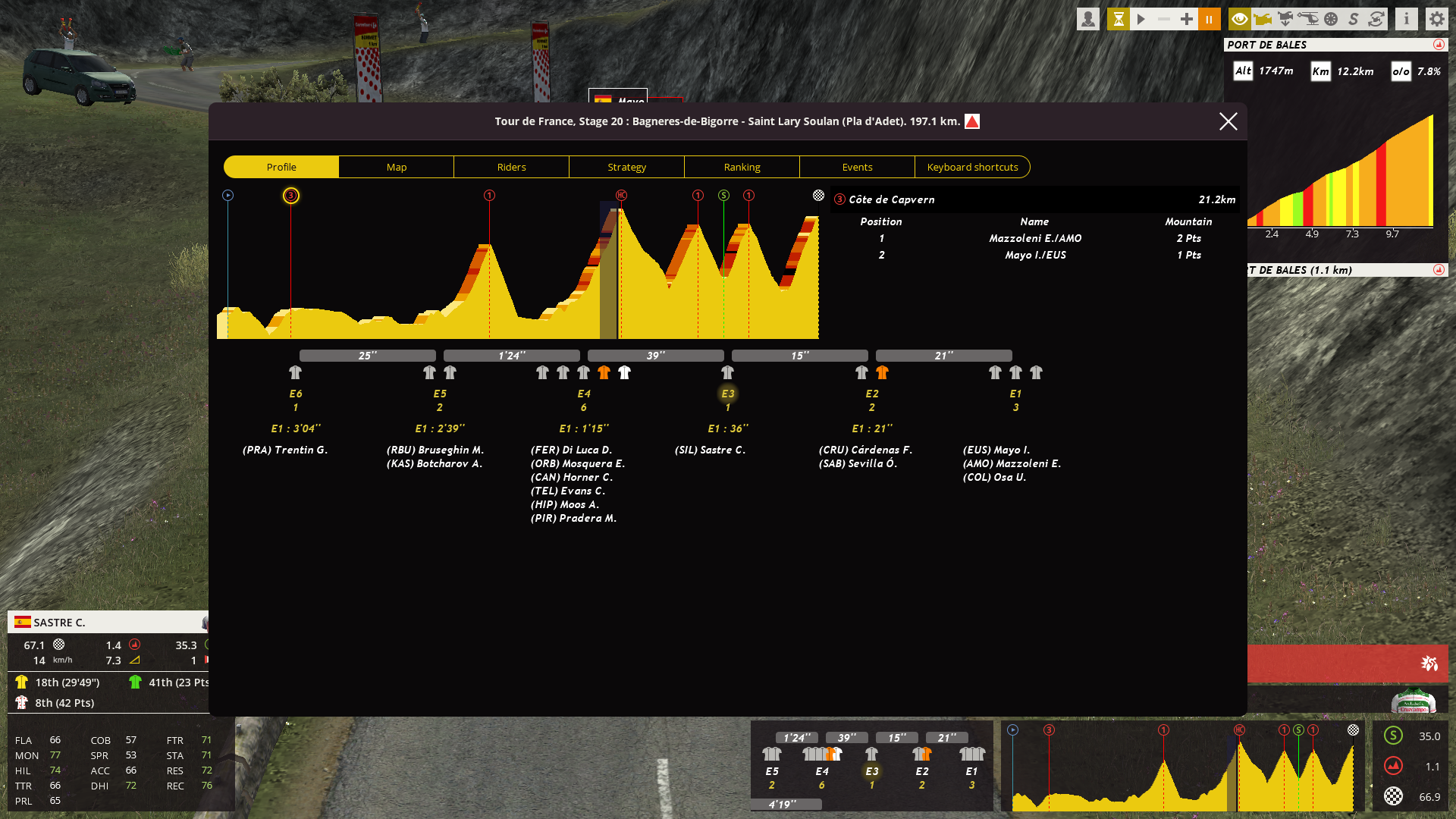This screenshot has width=1456, height=819.
Task: Pause the race with the orange pause button
Action: click(x=1209, y=19)
